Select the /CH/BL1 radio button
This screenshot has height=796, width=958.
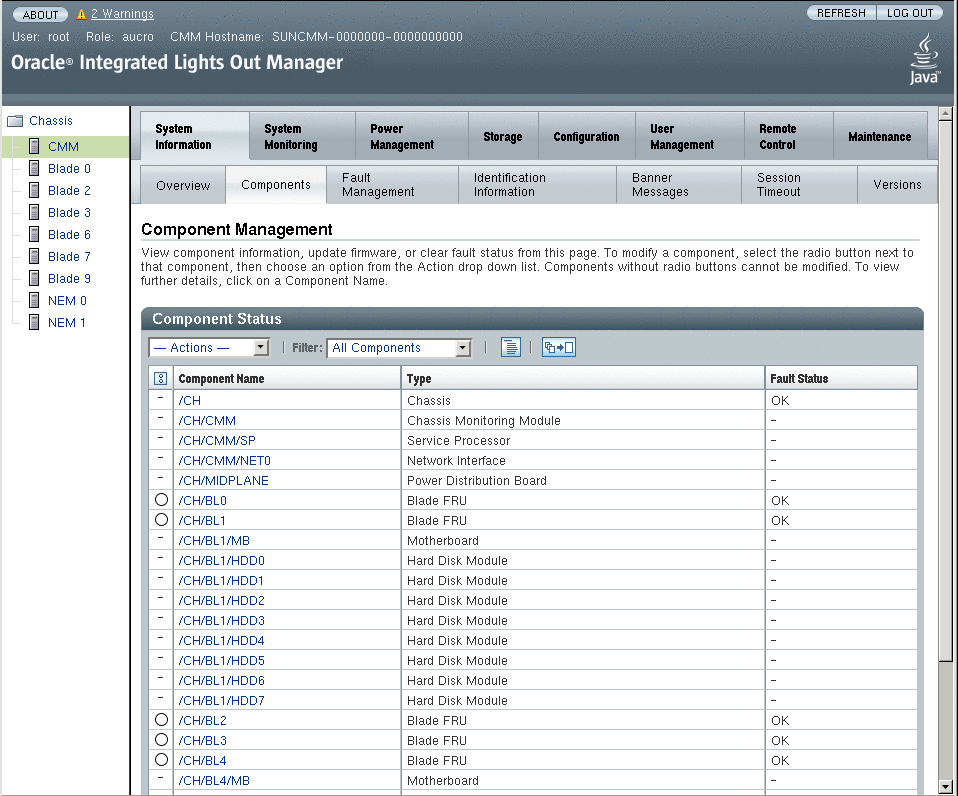coord(161,520)
